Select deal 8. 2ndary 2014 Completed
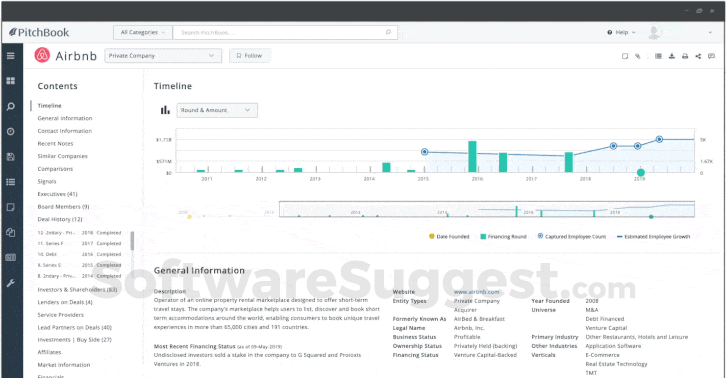Viewport: 726px width, 378px height. pos(79,276)
